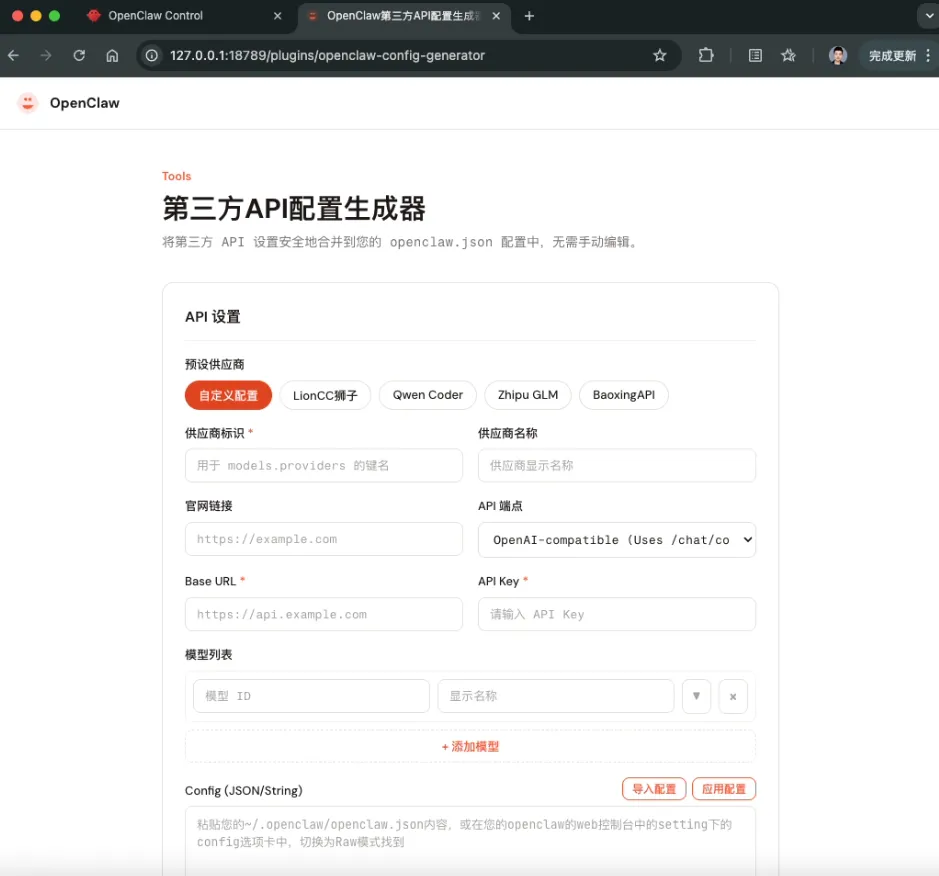Click the Config (JSON/String) label
The height and width of the screenshot is (876, 939).
tap(243, 790)
